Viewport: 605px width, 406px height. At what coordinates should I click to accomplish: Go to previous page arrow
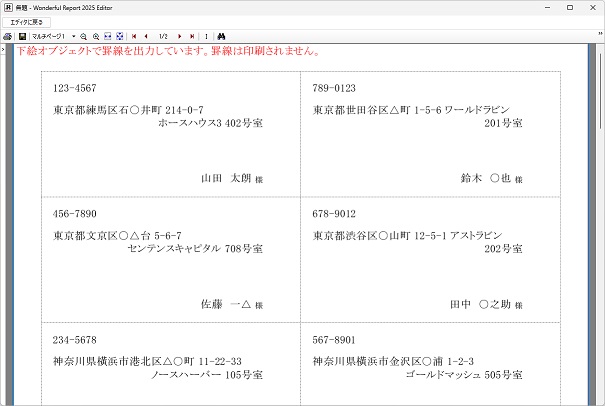click(146, 36)
